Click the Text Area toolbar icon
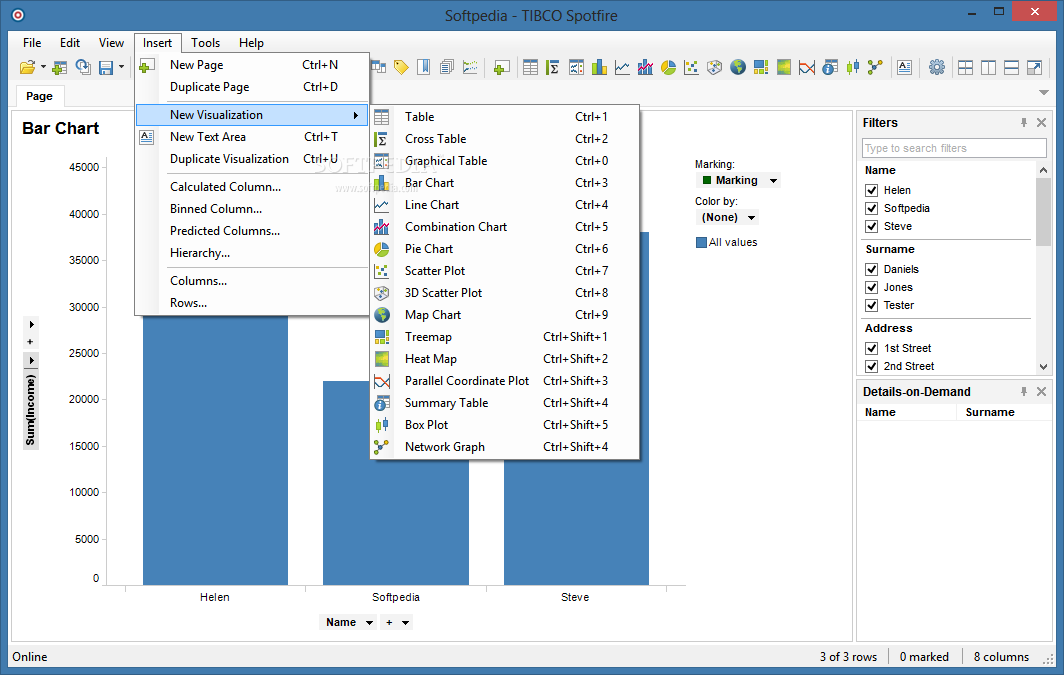This screenshot has height=675, width=1064. click(x=904, y=67)
